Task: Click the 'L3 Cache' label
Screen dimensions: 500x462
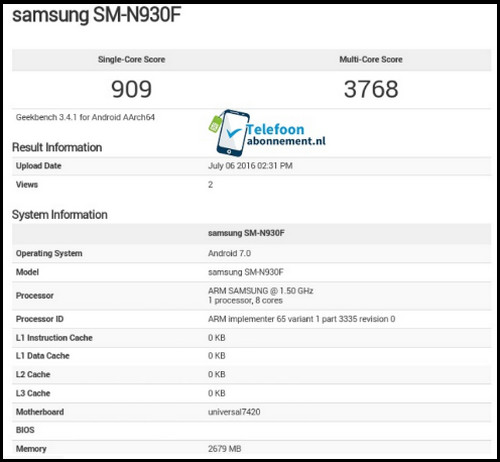Action: [33, 393]
